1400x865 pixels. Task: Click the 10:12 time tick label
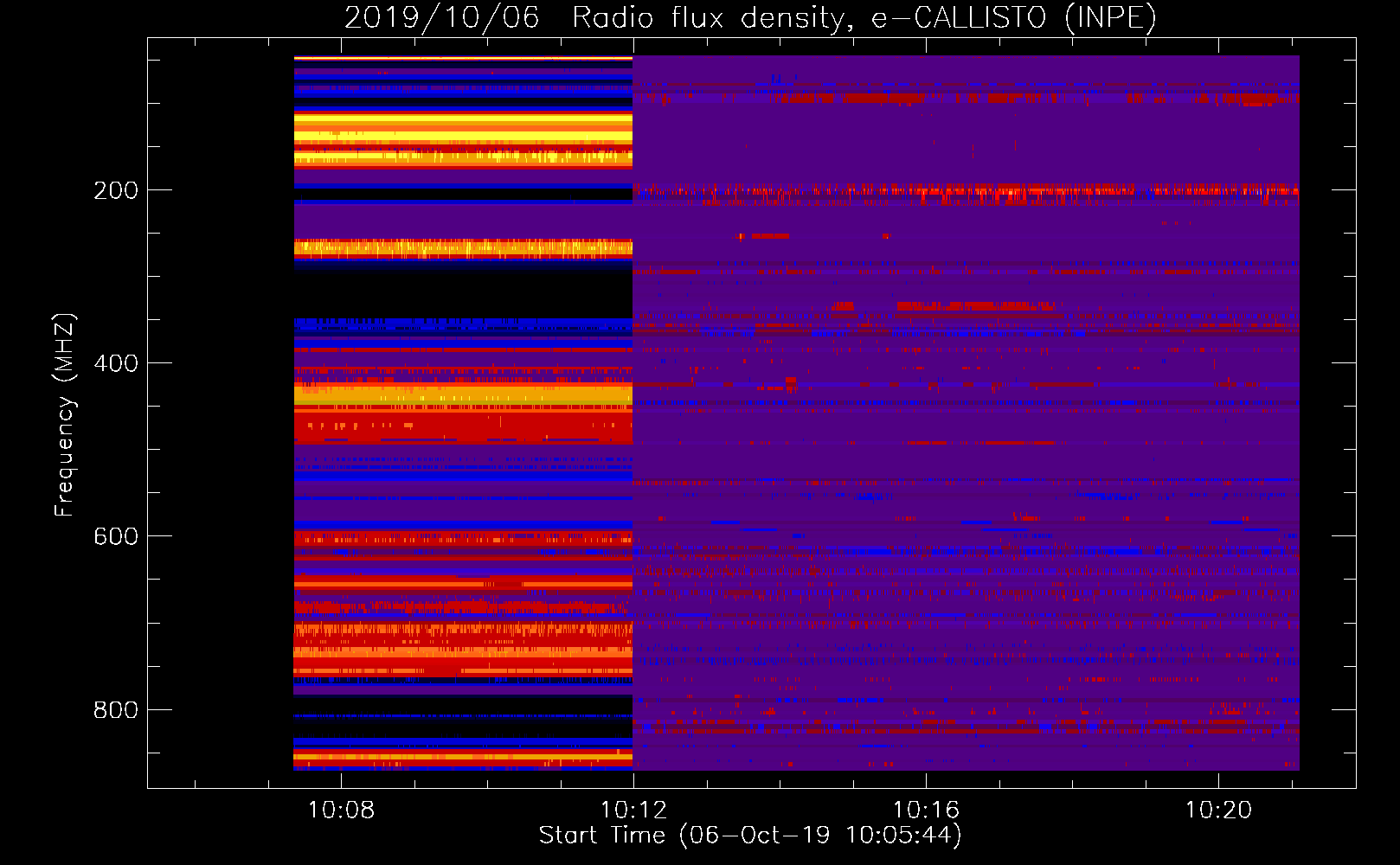[x=634, y=810]
